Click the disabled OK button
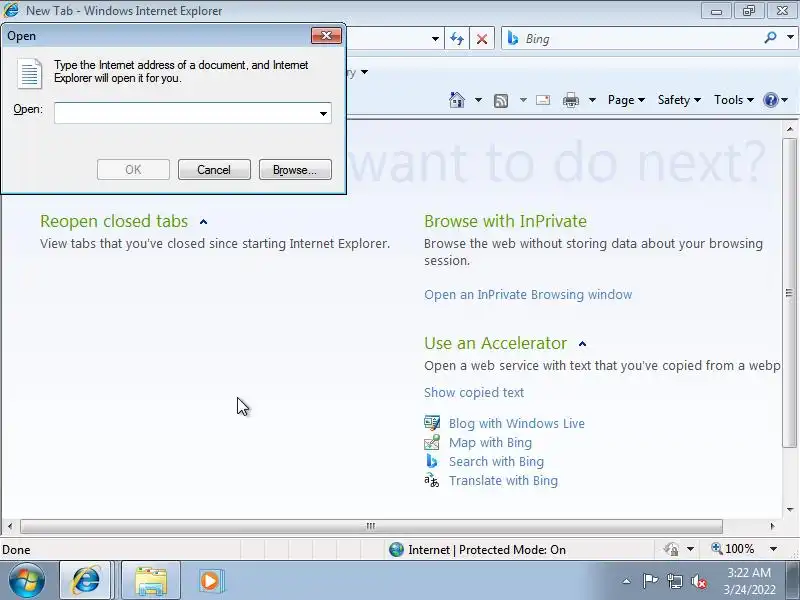The height and width of the screenshot is (600, 800). pos(133,170)
